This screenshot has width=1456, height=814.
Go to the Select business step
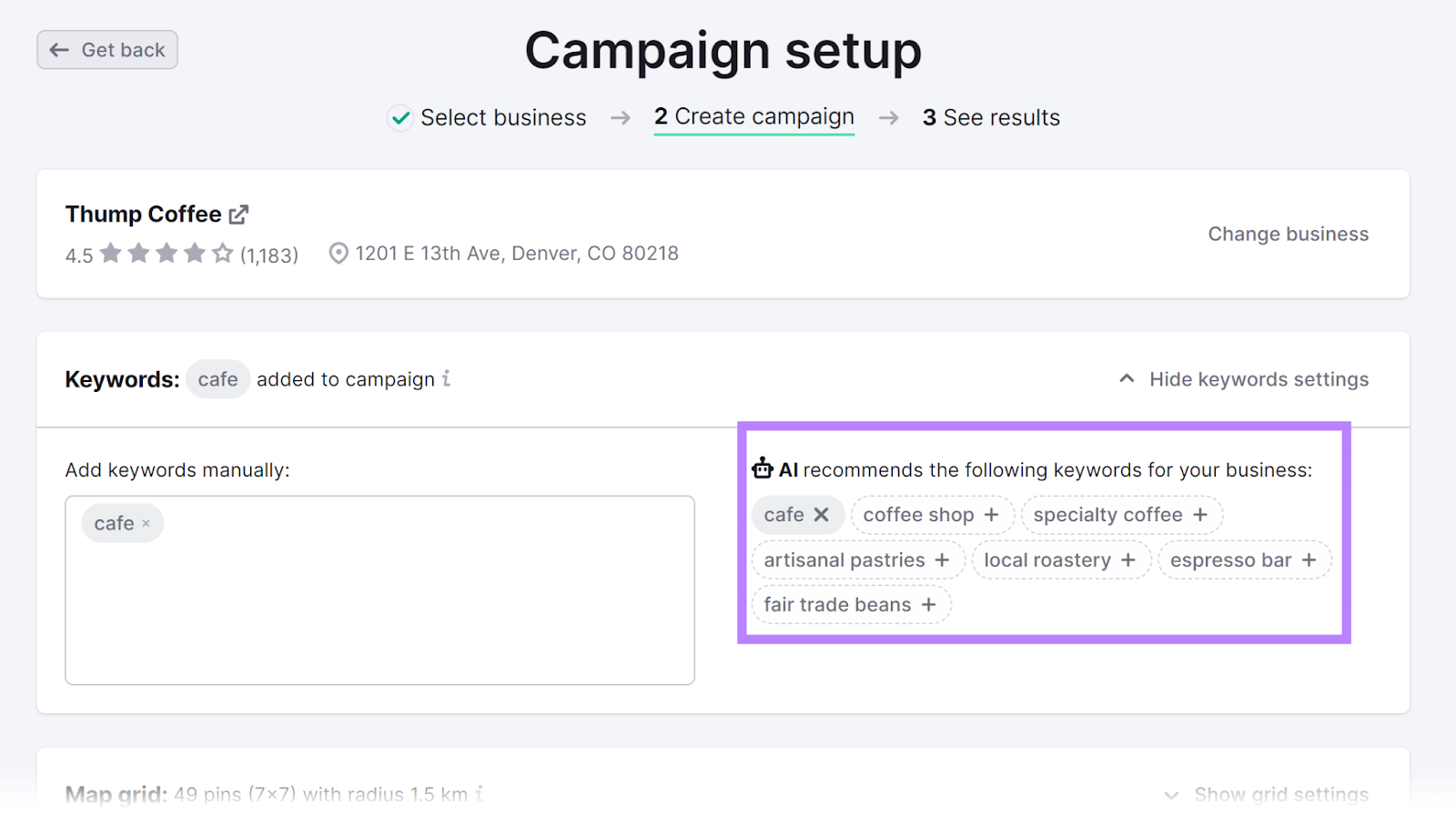(502, 118)
